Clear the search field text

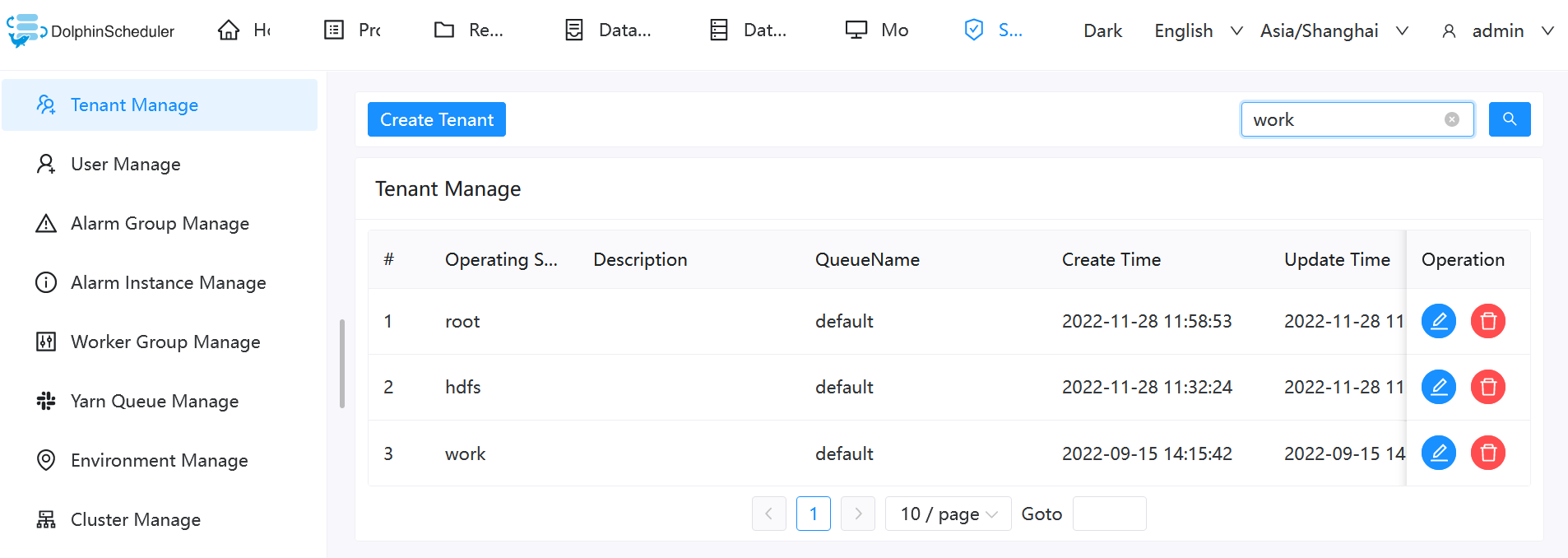point(1452,119)
